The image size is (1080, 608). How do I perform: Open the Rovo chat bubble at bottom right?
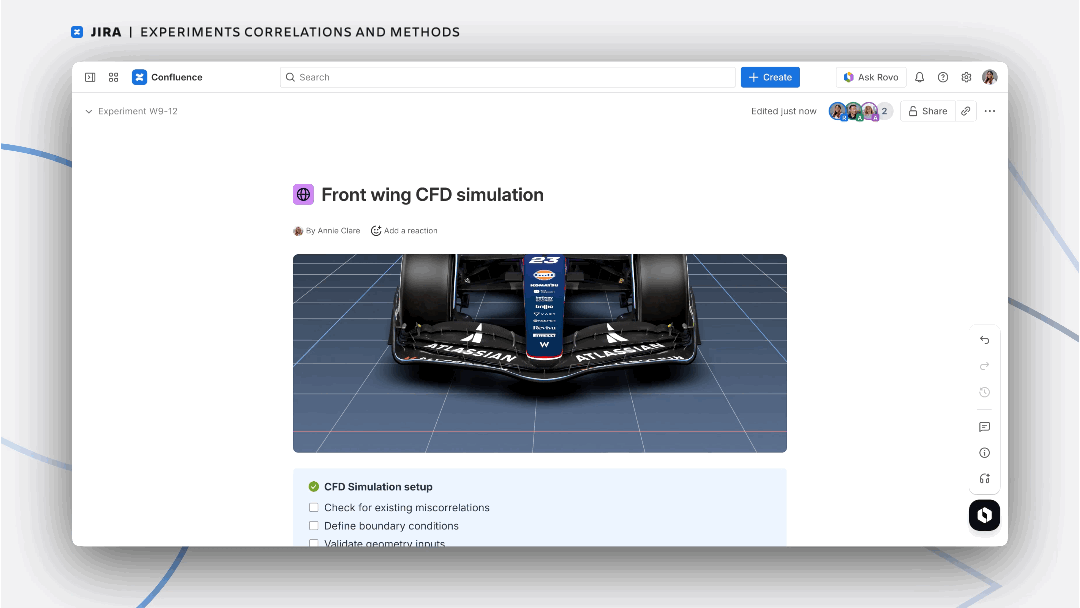pyautogui.click(x=984, y=515)
